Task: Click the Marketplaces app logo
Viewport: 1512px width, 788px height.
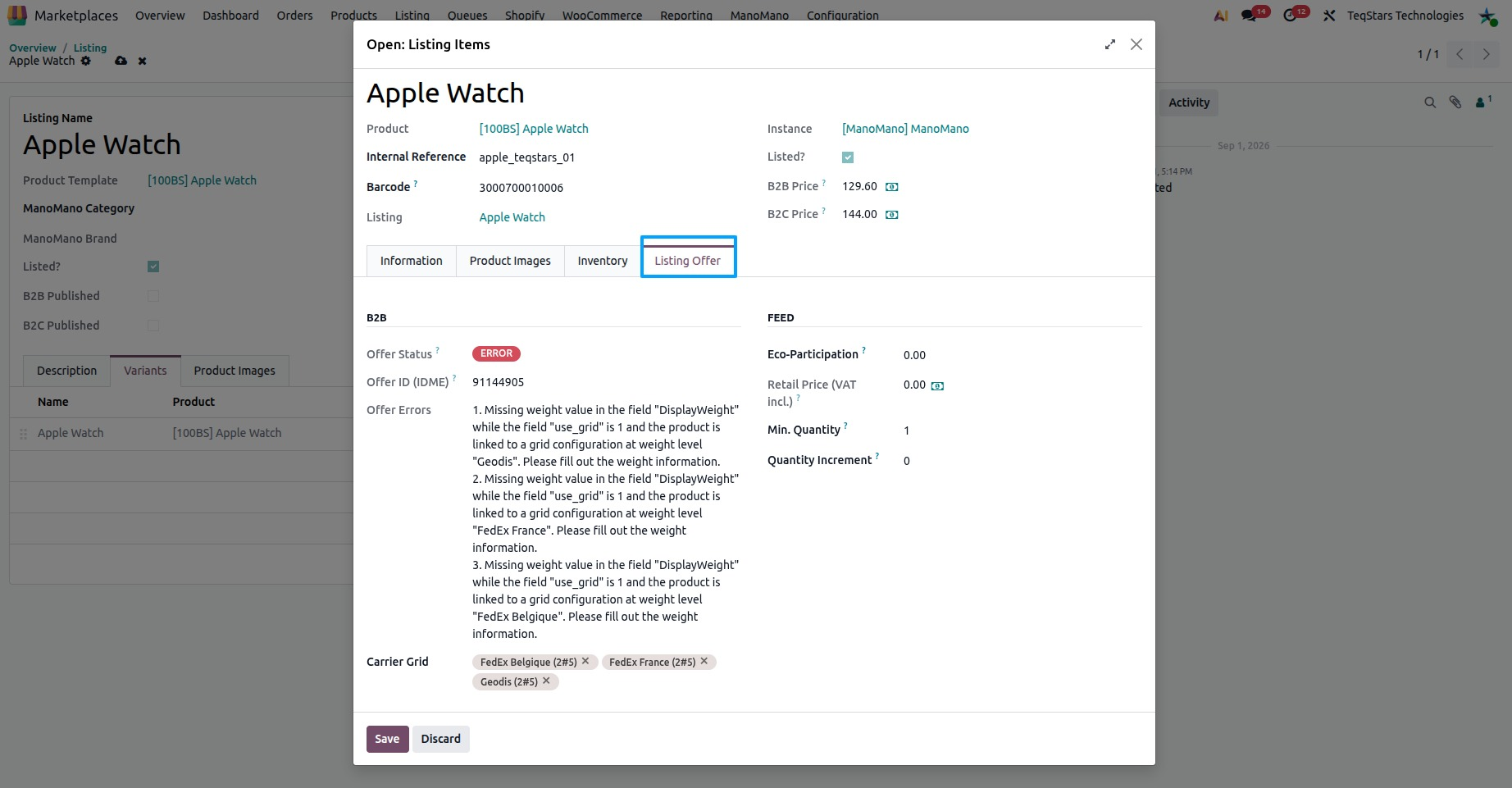Action: click(x=17, y=15)
